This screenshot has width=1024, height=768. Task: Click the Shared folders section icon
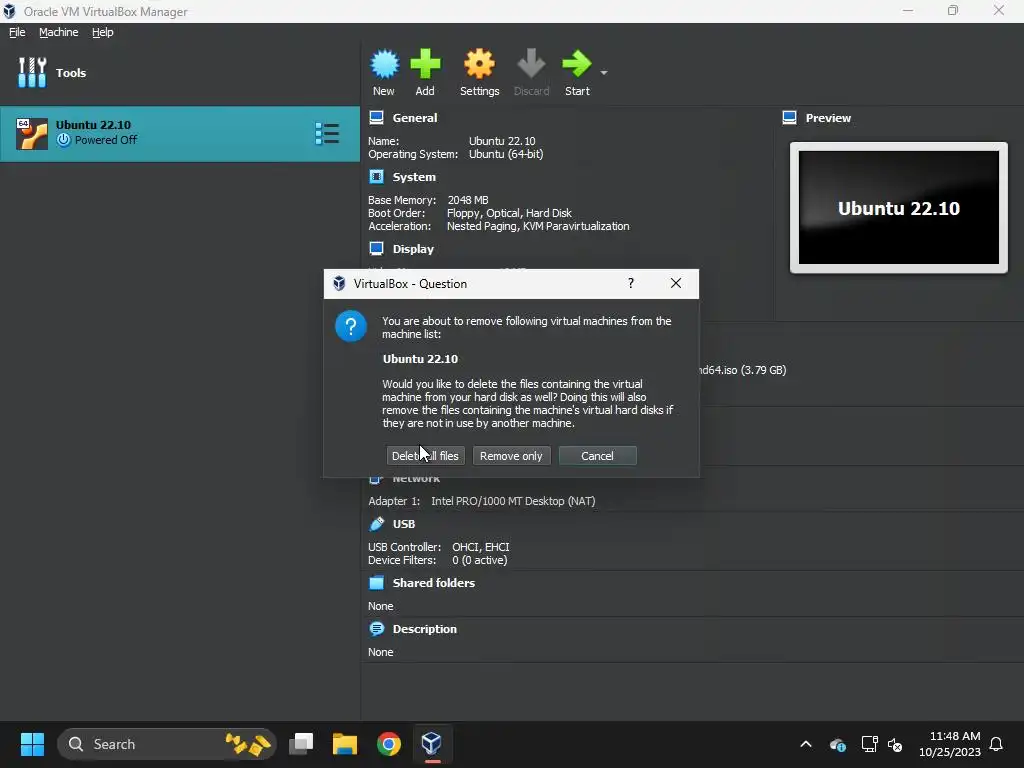point(376,583)
